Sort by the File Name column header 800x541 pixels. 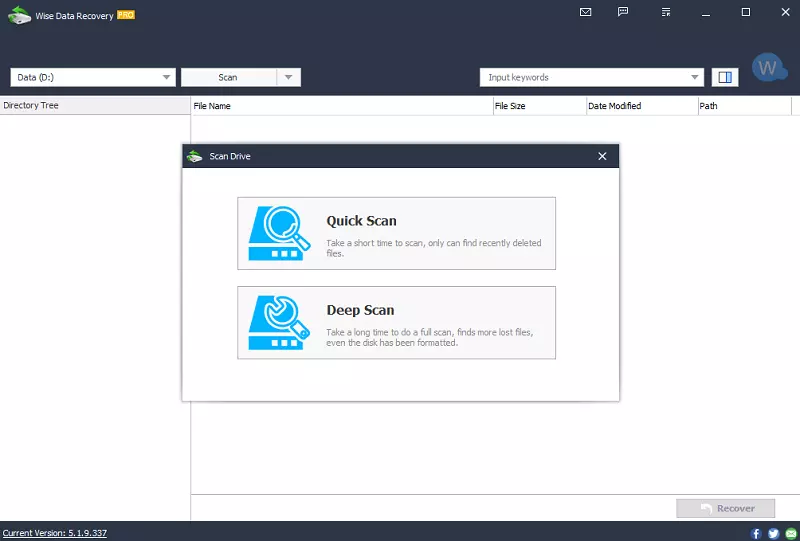tap(340, 106)
